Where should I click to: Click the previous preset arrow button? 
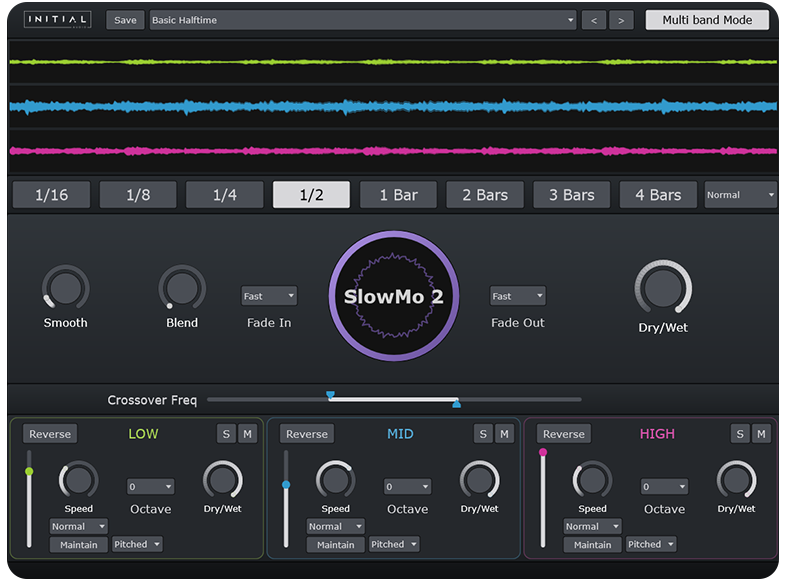(594, 20)
